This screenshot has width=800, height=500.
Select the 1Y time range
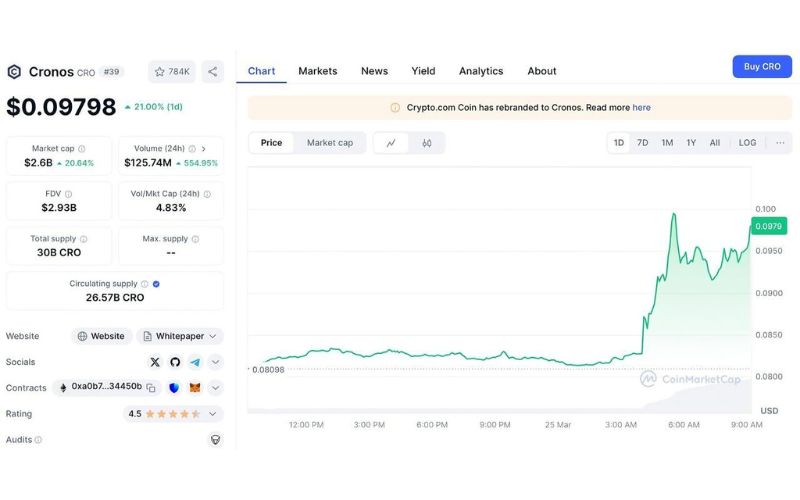[x=691, y=143]
